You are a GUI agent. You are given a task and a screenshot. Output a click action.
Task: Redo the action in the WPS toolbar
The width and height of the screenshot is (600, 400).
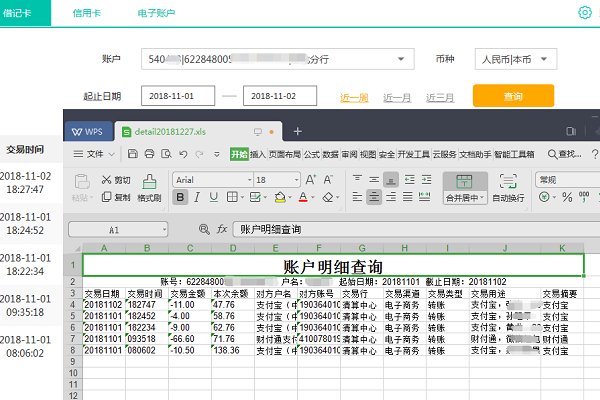[x=199, y=154]
